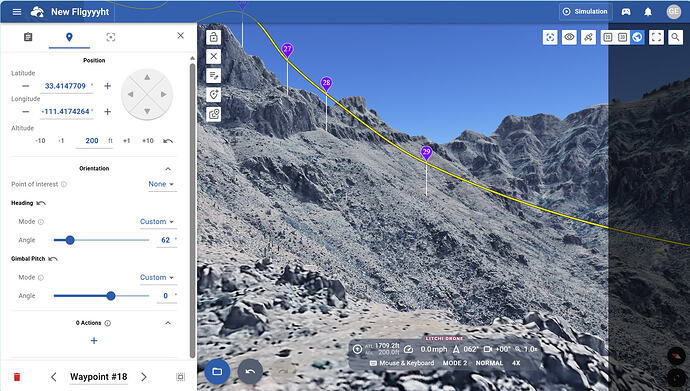Nudge waypoint west with the left arrow

[130, 94]
